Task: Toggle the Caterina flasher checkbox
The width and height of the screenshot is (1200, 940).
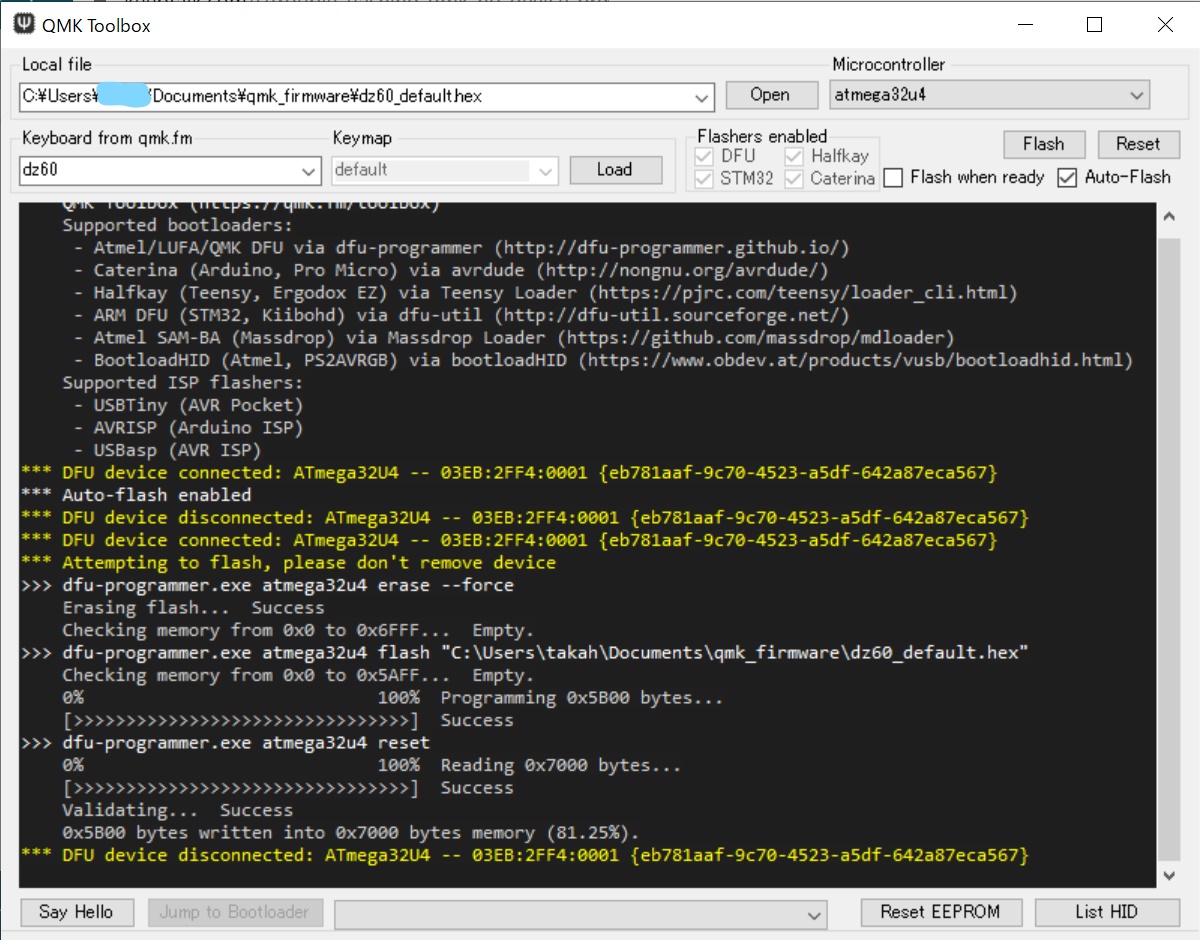Action: [x=794, y=180]
